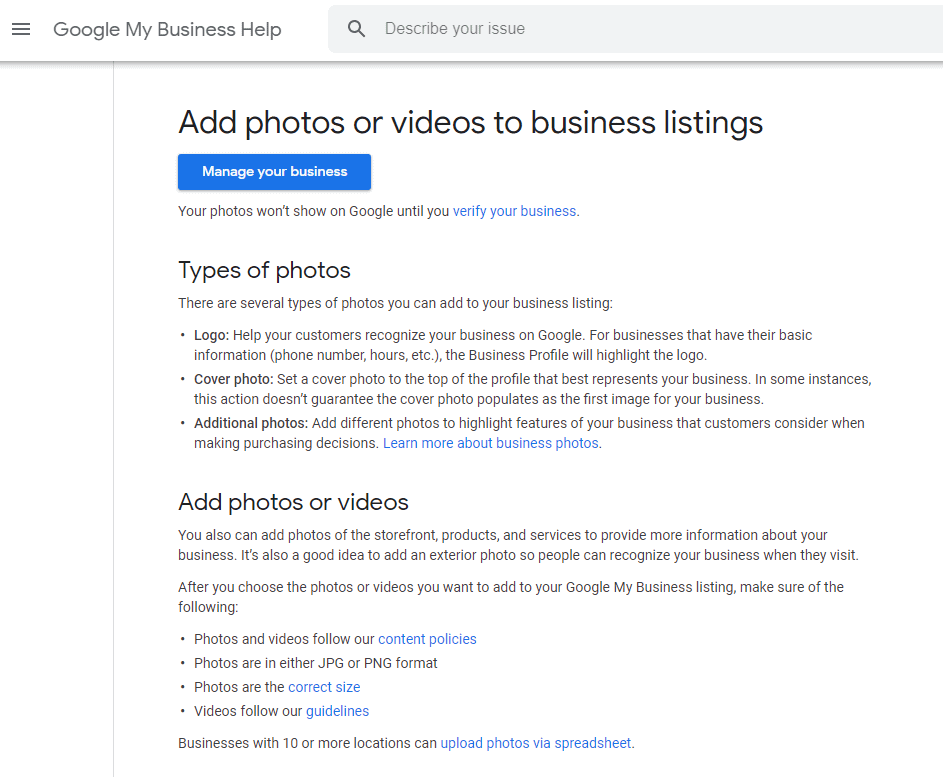Click the paragraph starting 'After you choose the photos'

(x=511, y=597)
